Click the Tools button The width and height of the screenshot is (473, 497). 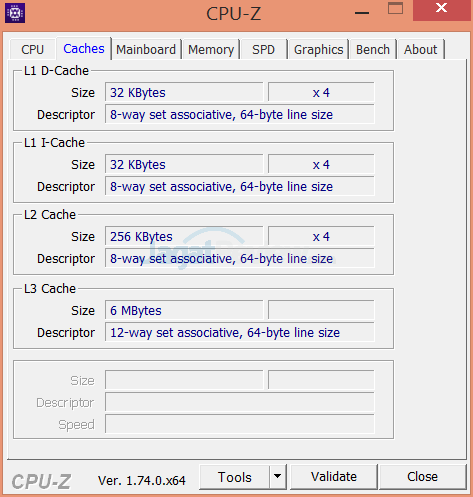tap(234, 477)
